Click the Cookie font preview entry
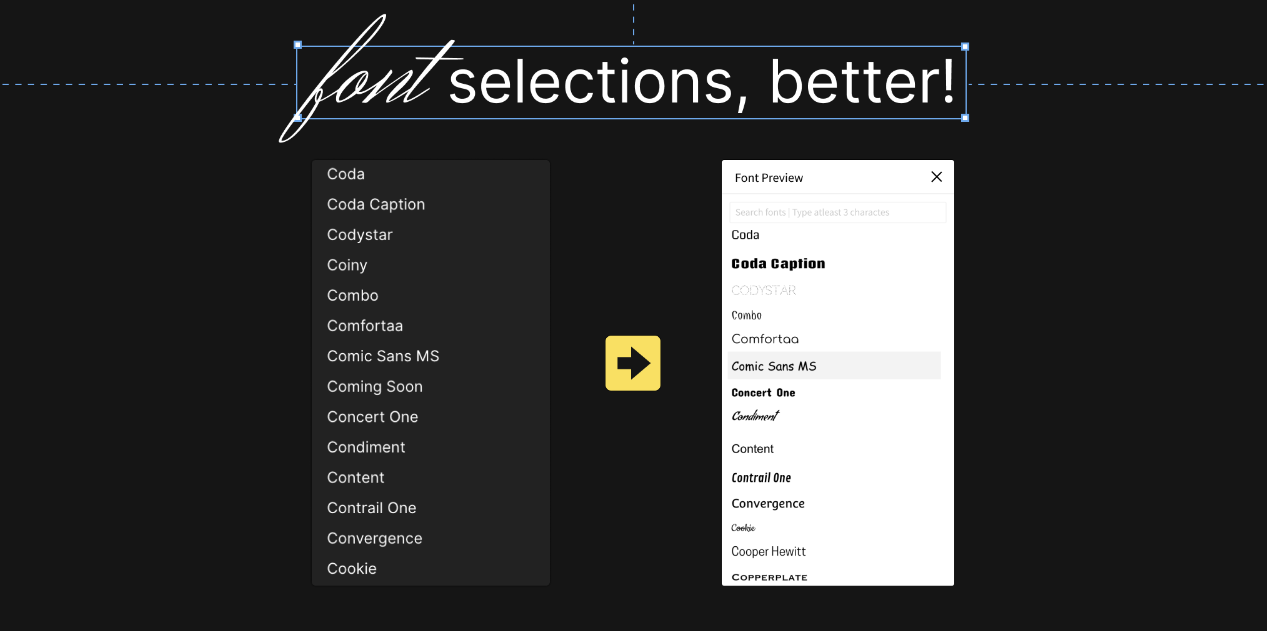Viewport: 1267px width, 631px height. [744, 527]
